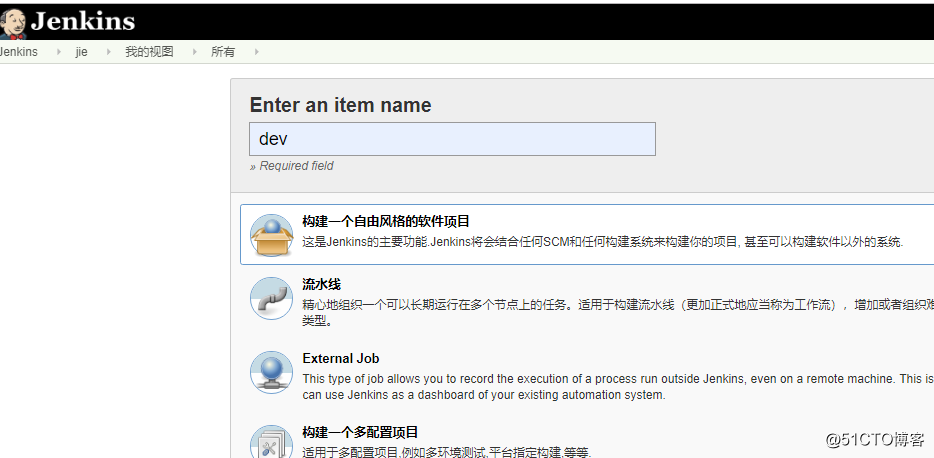
Task: Choose 构建一个多配置项目 title
Action: coord(360,432)
